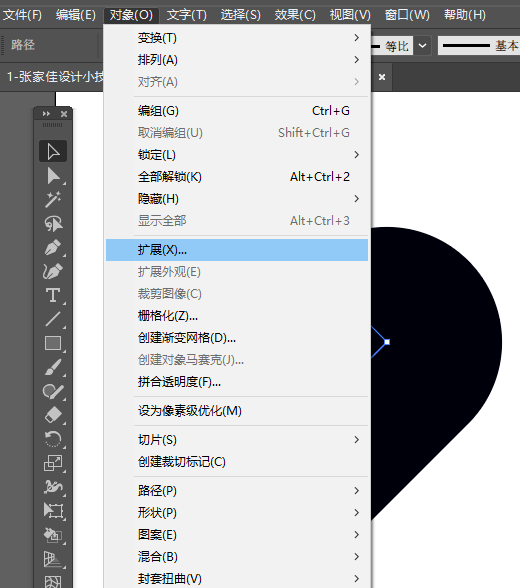Select the Magic Wand tool
520x588 pixels.
click(x=53, y=200)
